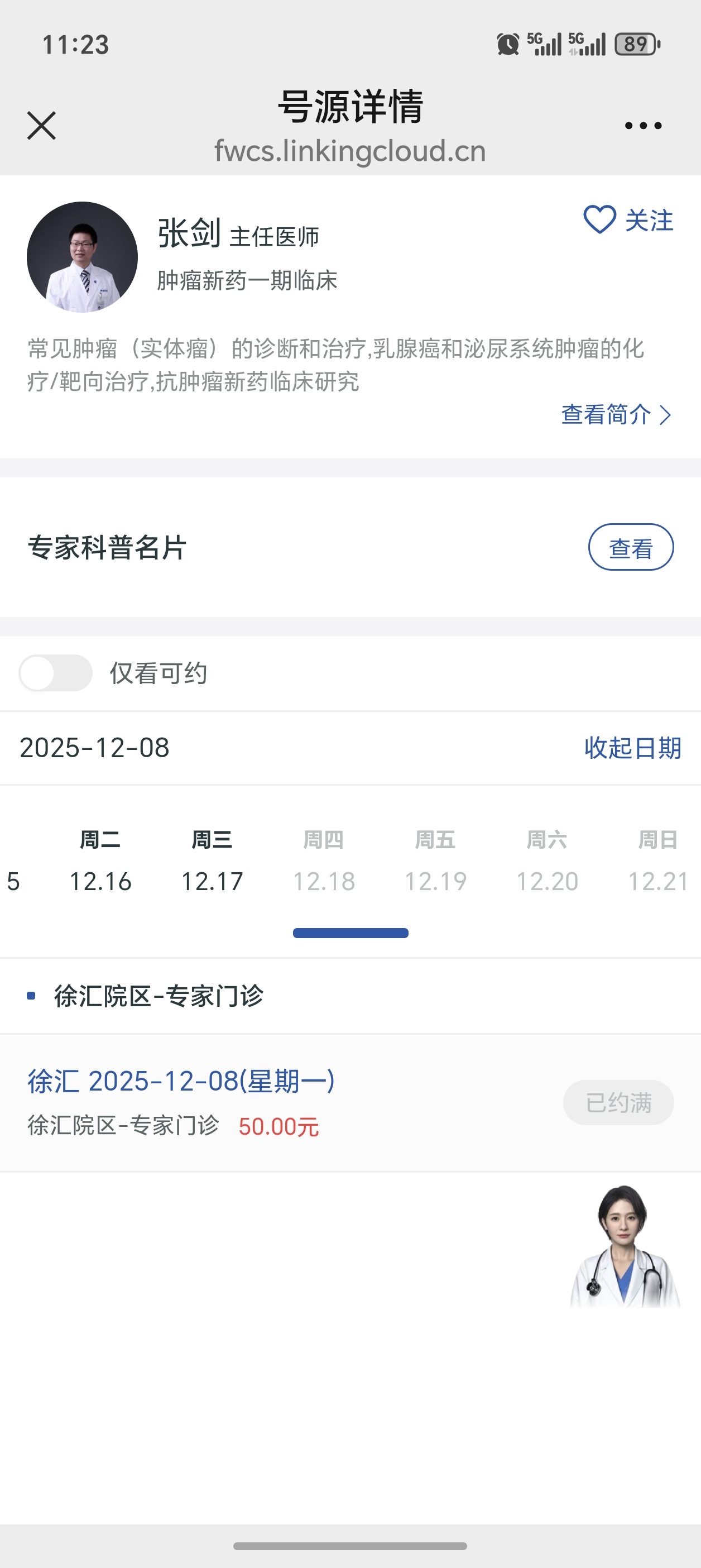The width and height of the screenshot is (701, 1568).
Task: Open the virtual doctor assistant avatar
Action: coord(625,1246)
